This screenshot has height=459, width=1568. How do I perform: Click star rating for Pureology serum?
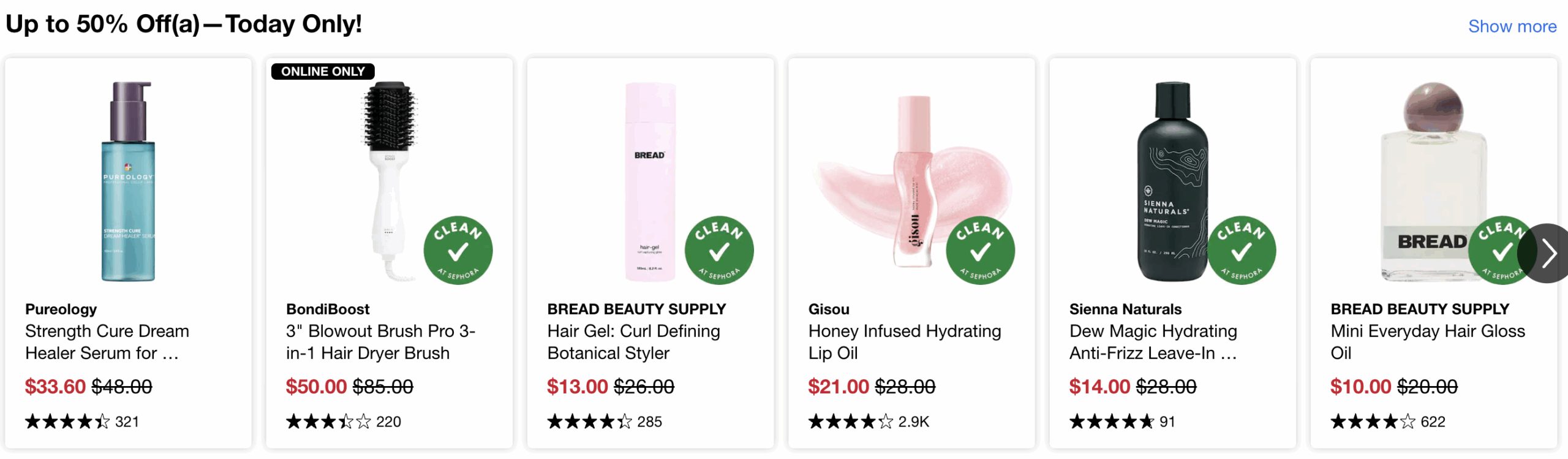click(x=67, y=422)
